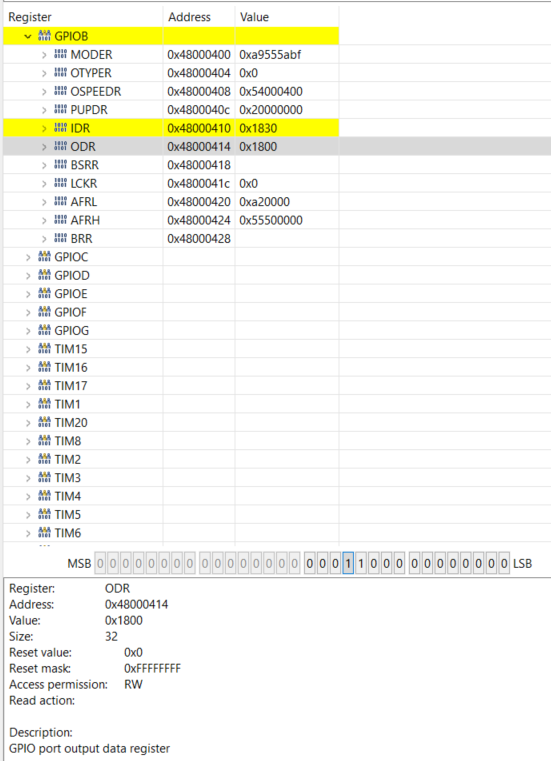Toggle the highlighted bit 12 box
This screenshot has width=551, height=761.
tap(348, 563)
